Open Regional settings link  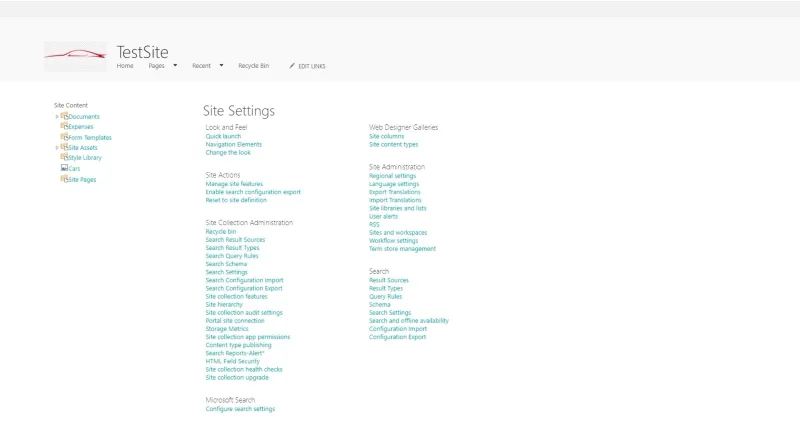(x=392, y=176)
